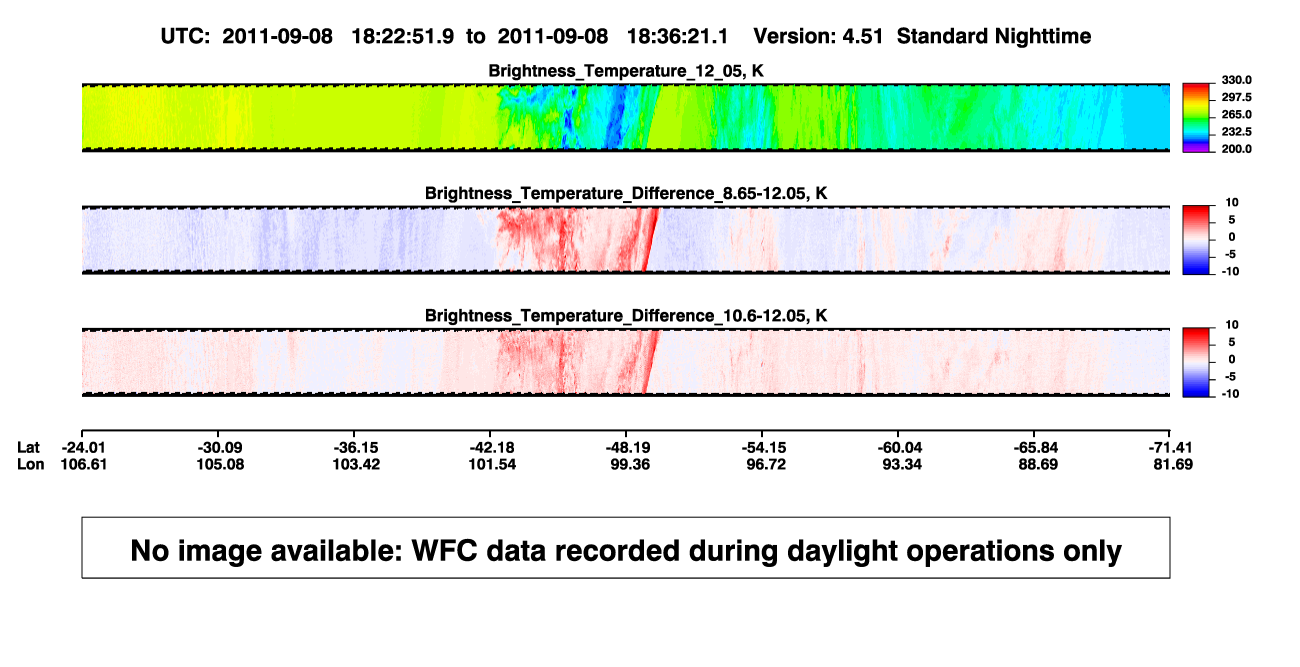The image size is (1300, 667).
Task: Click latitude value -71.41
Action: click(1171, 447)
